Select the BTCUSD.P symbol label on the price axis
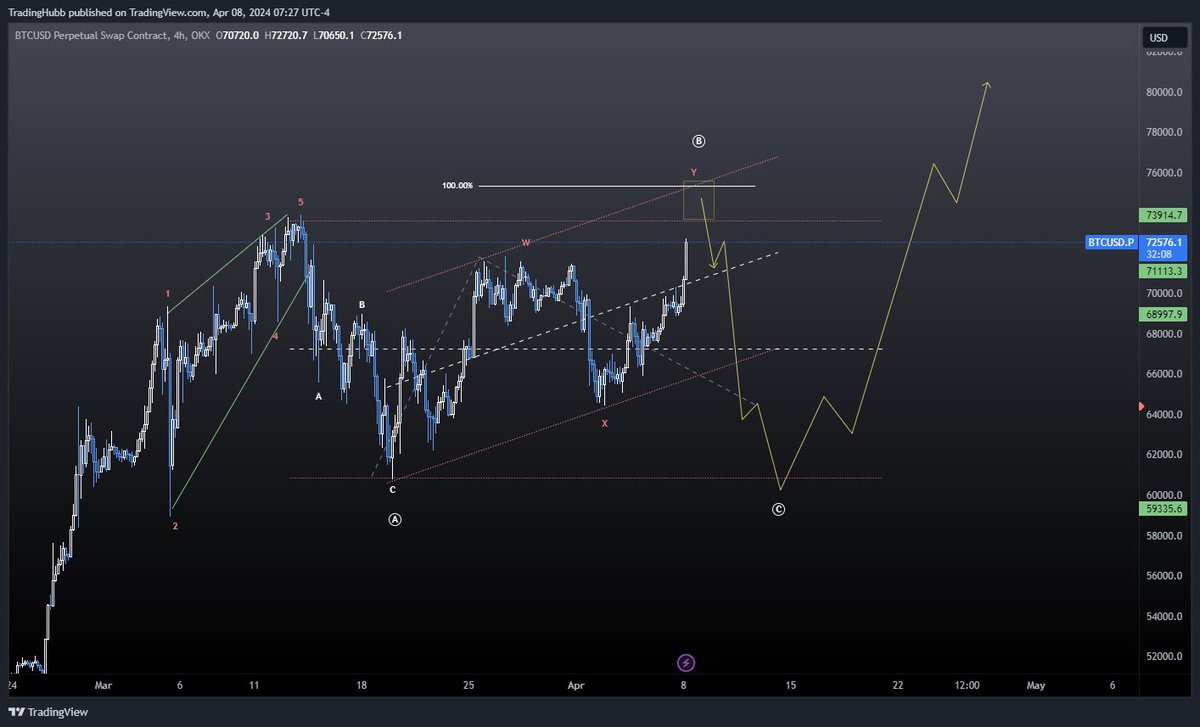Image resolution: width=1200 pixels, height=727 pixels. point(1111,242)
